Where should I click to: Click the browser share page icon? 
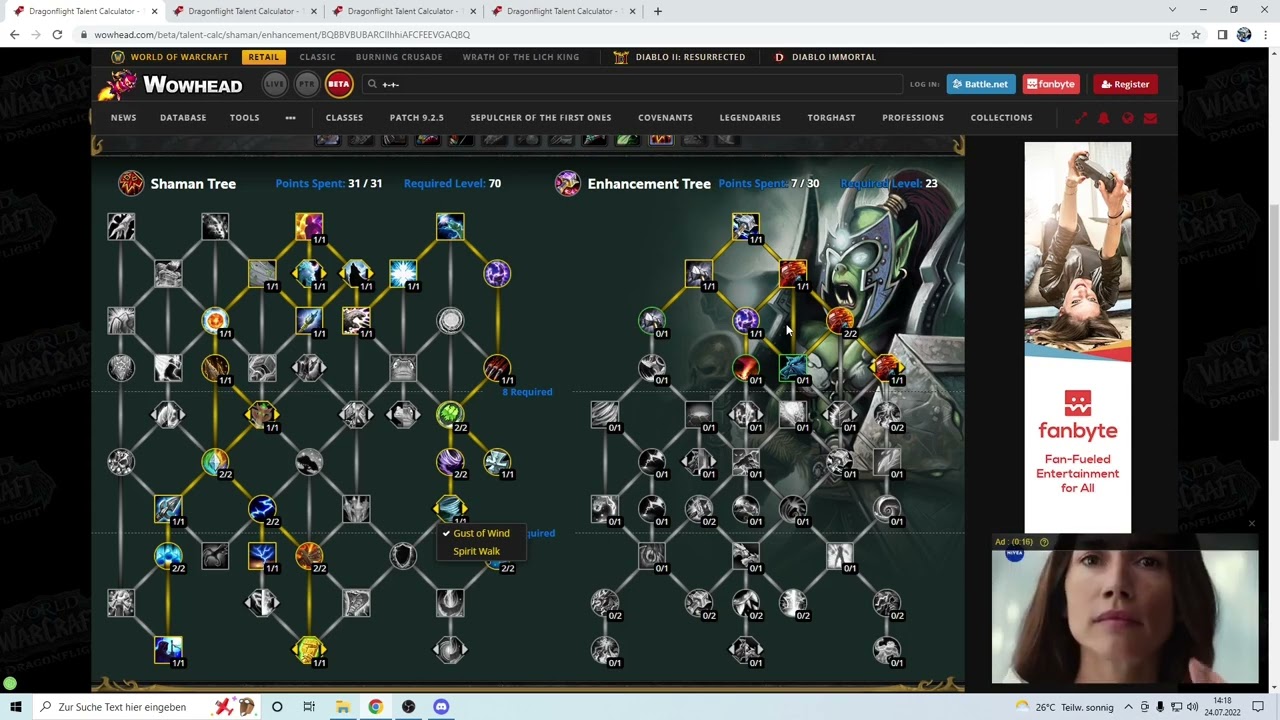coord(1174,34)
